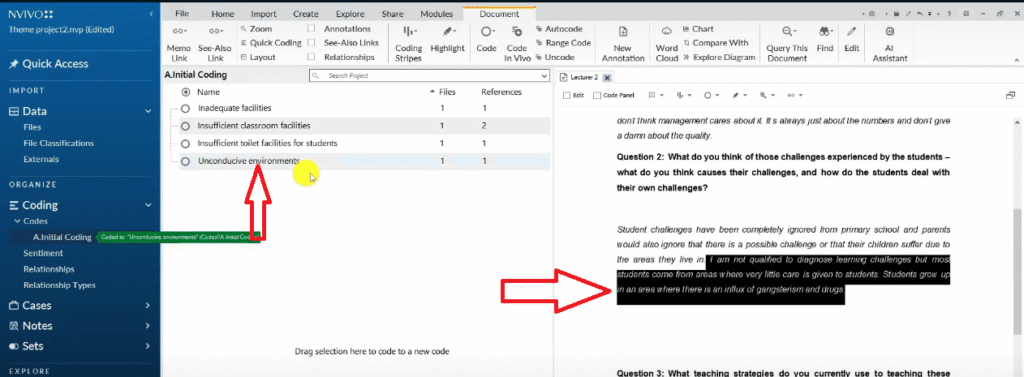
Task: Switch to the Modules tab
Action: click(x=436, y=14)
